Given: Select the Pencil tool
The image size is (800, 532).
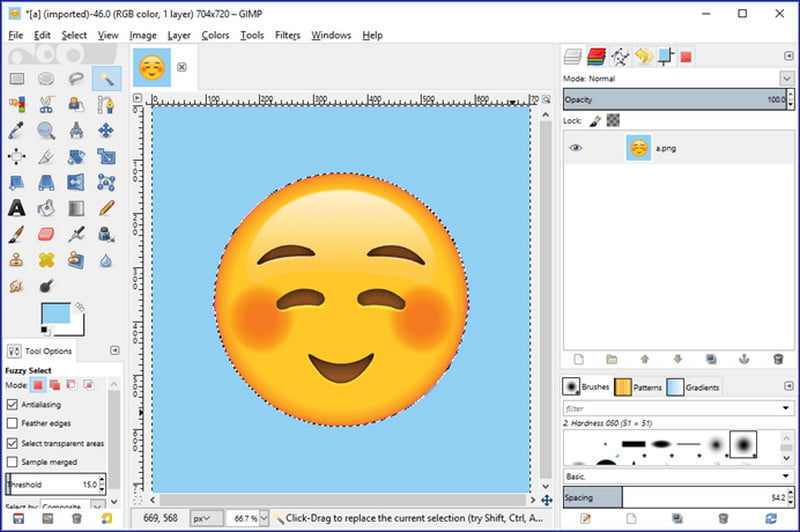Looking at the screenshot, I should tap(106, 208).
